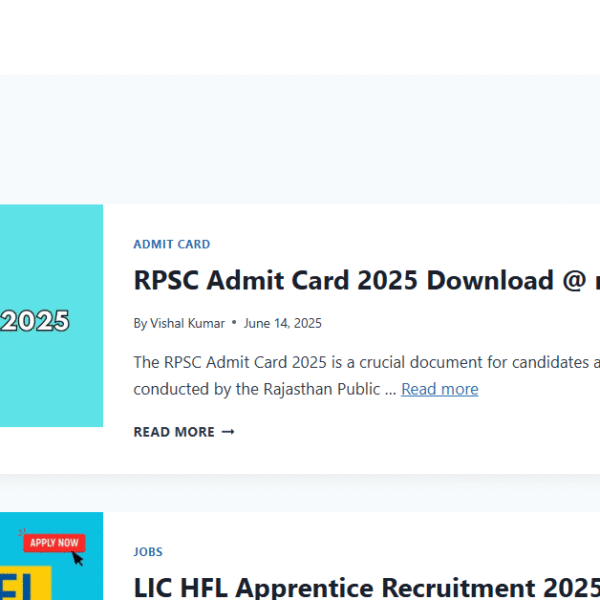The height and width of the screenshot is (600, 600).
Task: Open the RPSC Admit Card 2025 Download headline
Action: tap(367, 280)
